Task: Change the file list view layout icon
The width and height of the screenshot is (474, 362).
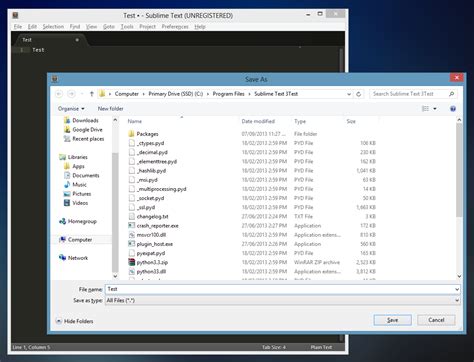Action: coord(425,109)
